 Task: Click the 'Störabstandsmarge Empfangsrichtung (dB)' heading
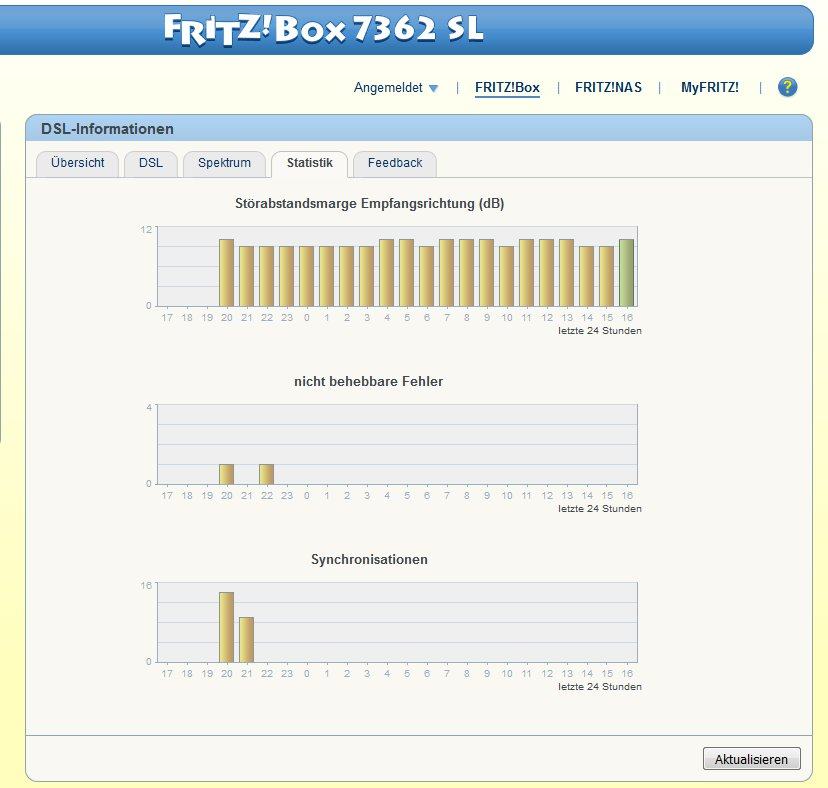pos(370,204)
